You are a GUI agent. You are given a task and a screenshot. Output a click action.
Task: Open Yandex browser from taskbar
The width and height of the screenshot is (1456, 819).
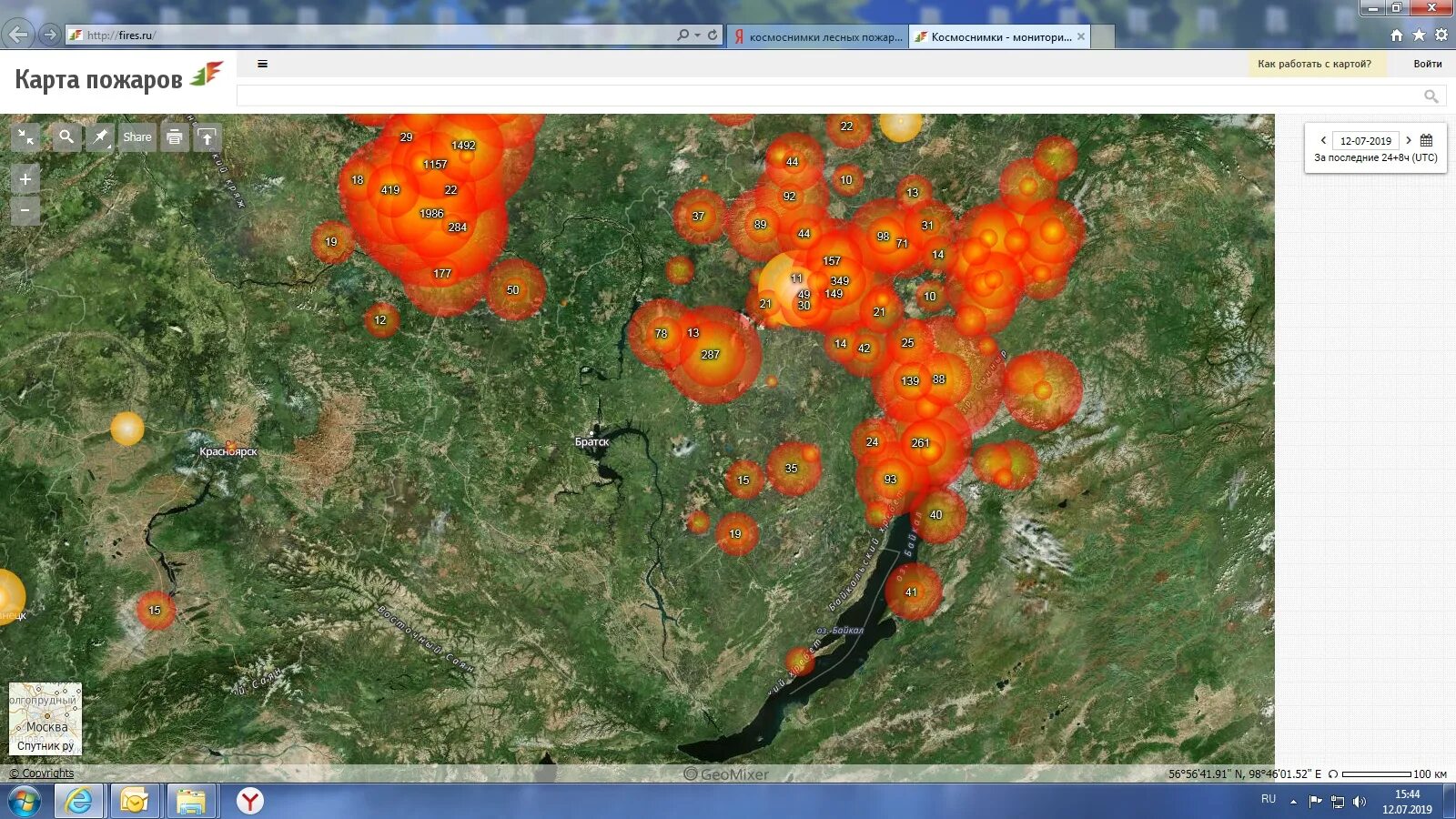[x=250, y=802]
